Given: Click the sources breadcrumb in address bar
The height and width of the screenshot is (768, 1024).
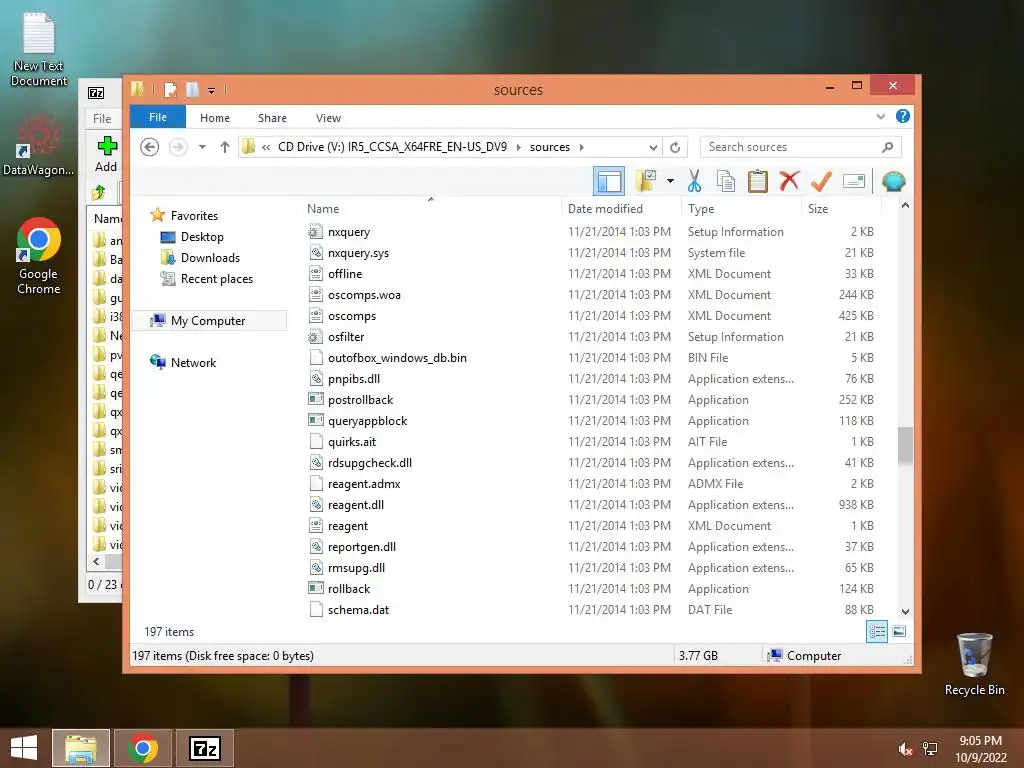Looking at the screenshot, I should pos(550,147).
